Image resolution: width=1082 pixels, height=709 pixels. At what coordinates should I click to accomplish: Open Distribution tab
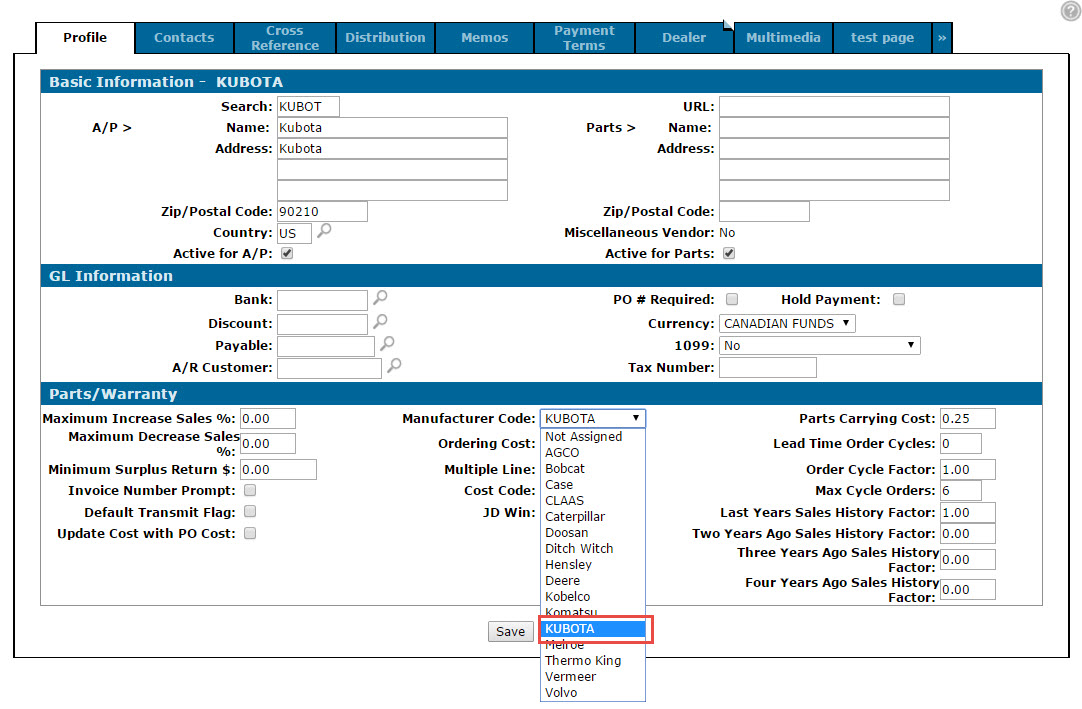[385, 38]
